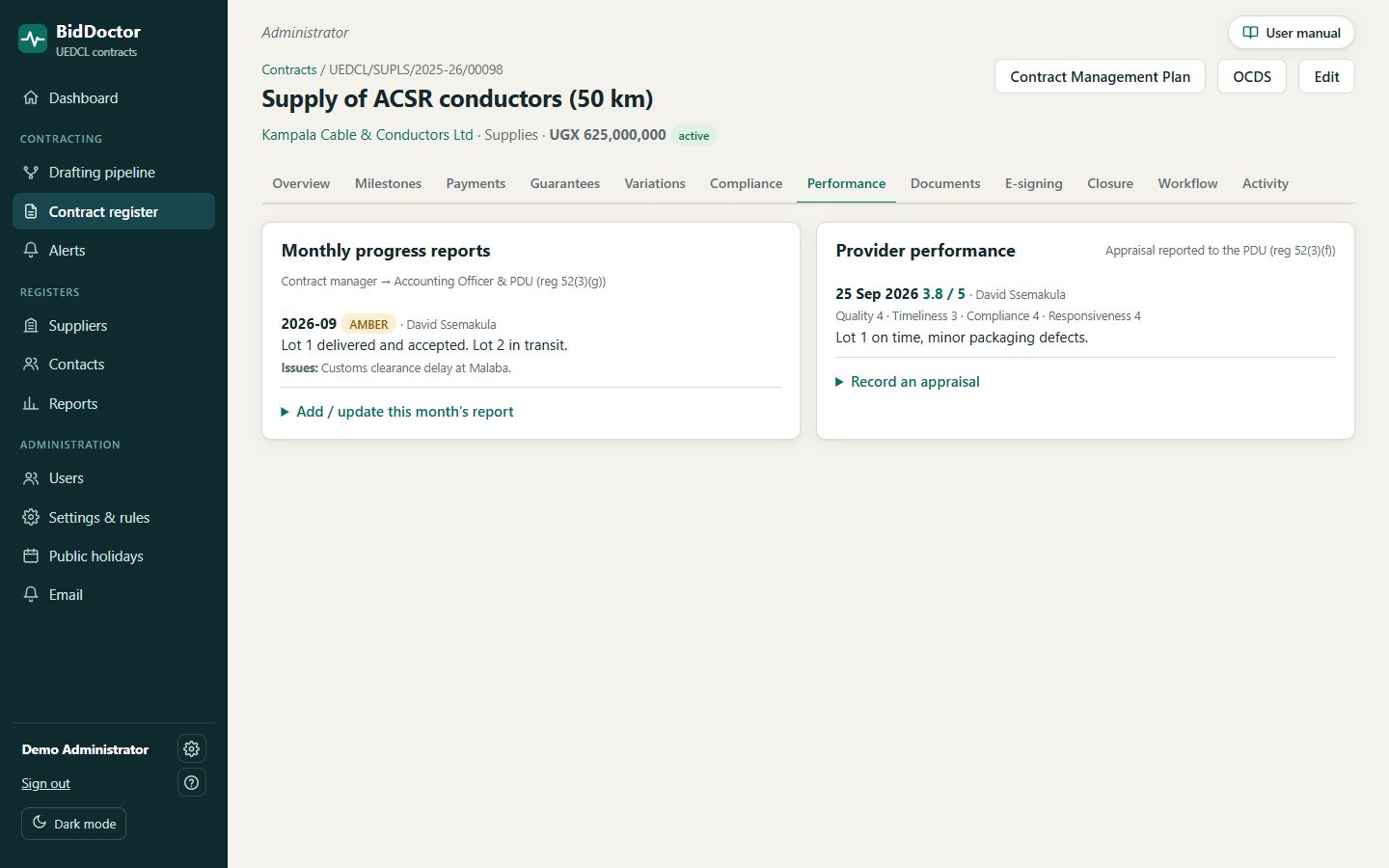Click the Edit contract button
This screenshot has height=868, width=1389.
tap(1326, 76)
